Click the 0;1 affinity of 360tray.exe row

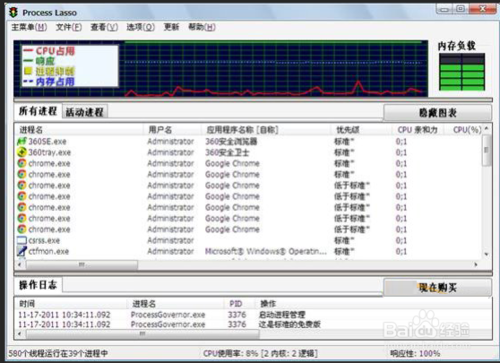pos(401,152)
